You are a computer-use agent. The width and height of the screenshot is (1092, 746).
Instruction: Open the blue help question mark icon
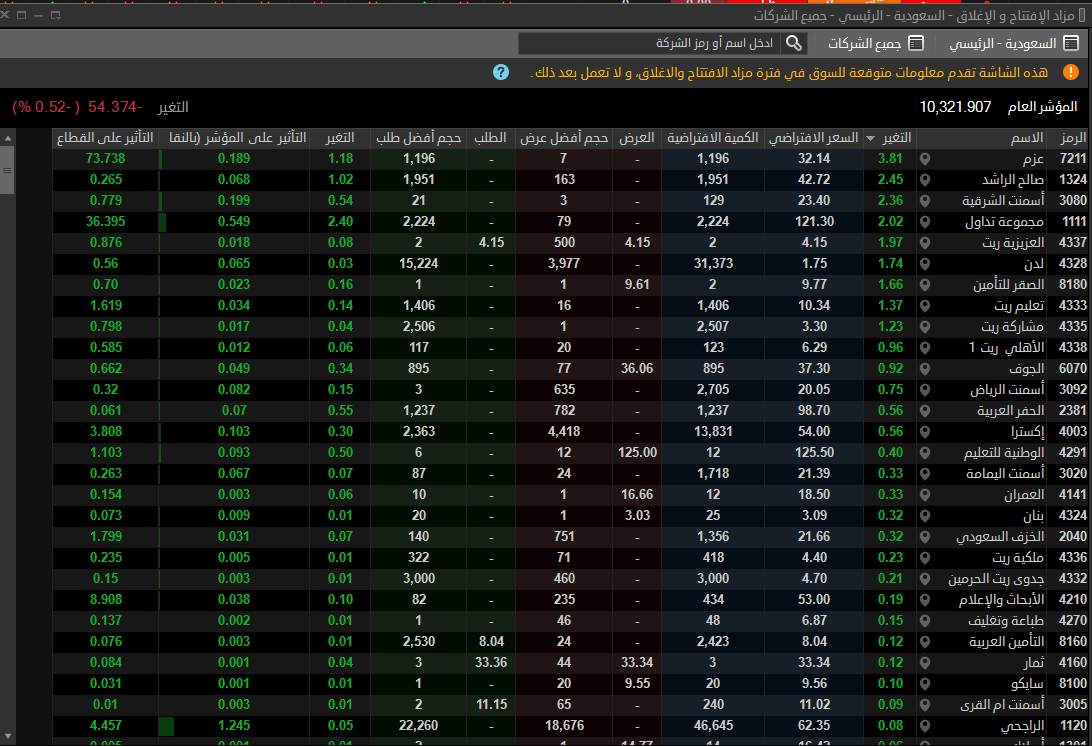click(501, 72)
